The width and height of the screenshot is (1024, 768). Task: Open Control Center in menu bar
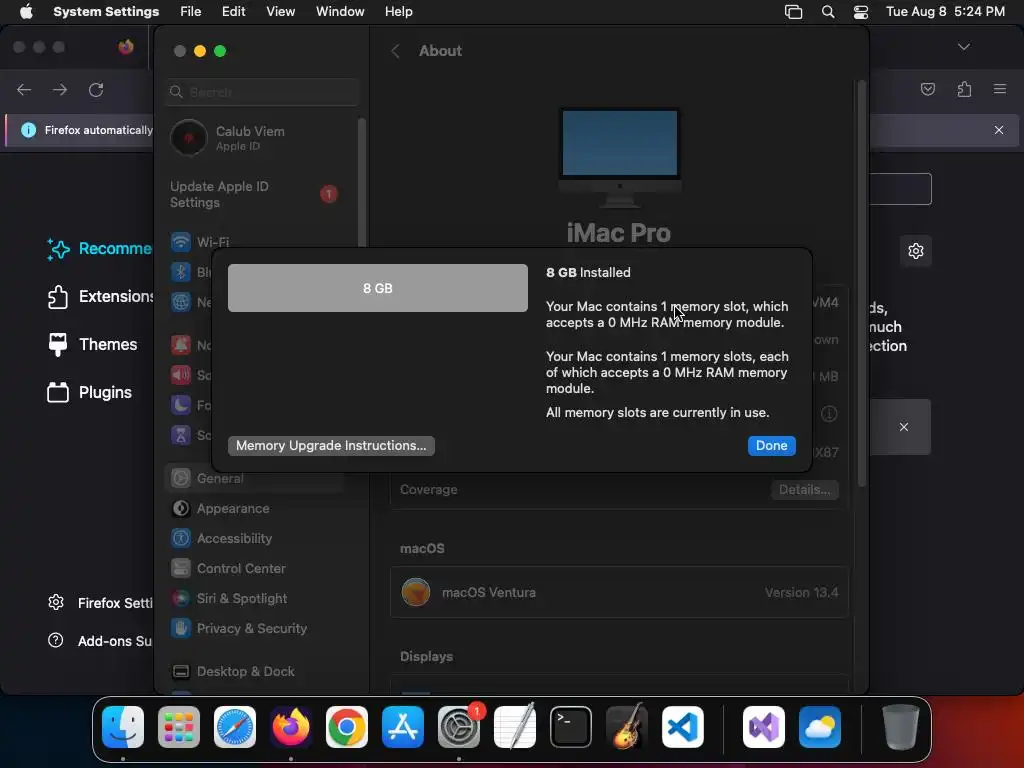(x=861, y=12)
